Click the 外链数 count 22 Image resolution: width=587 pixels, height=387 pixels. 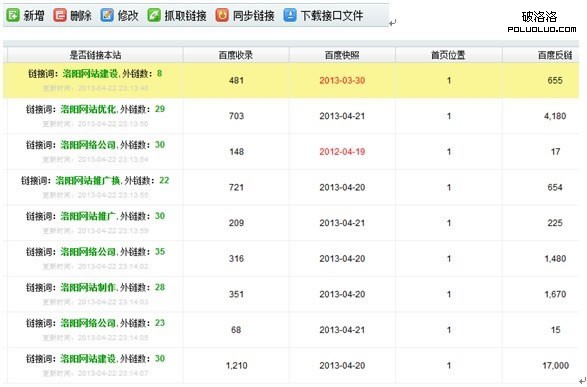pos(164,180)
